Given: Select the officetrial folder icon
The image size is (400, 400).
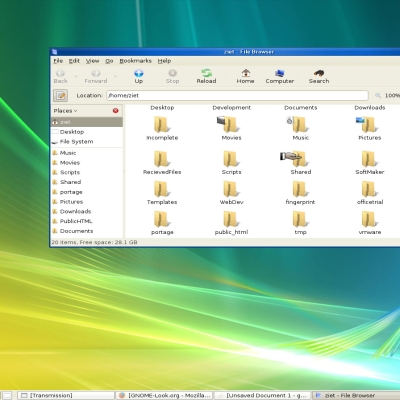Looking at the screenshot, I should click(370, 189).
